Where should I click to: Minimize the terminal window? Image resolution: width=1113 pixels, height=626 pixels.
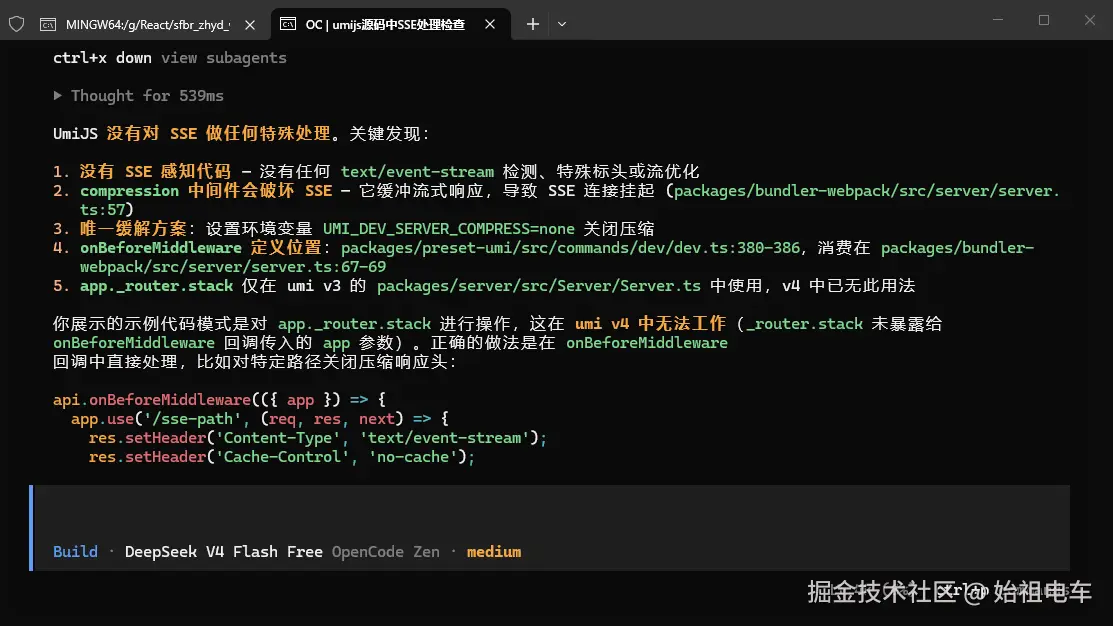(x=998, y=20)
